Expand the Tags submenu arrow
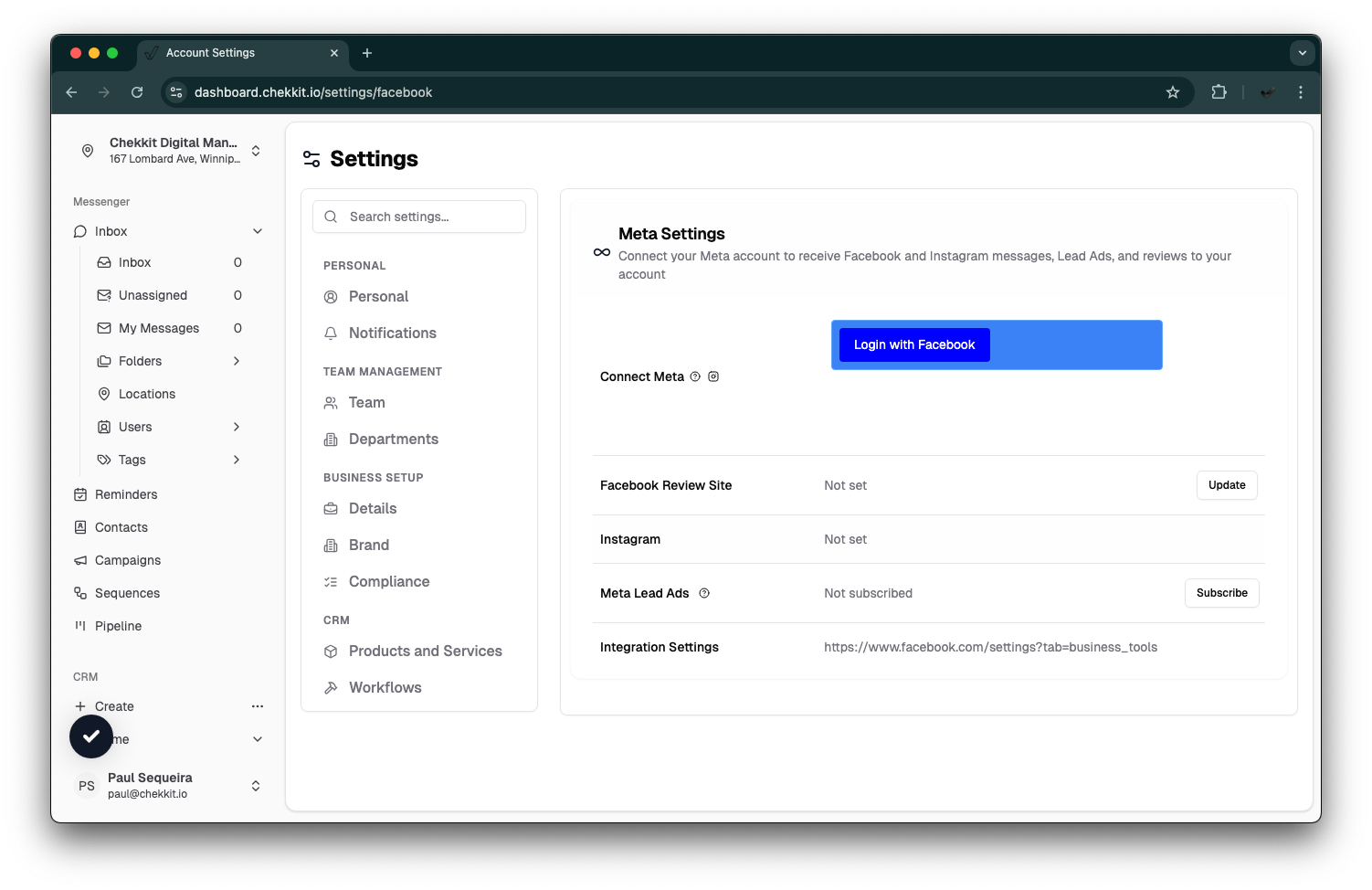The height and width of the screenshot is (890, 1372). coord(237,460)
